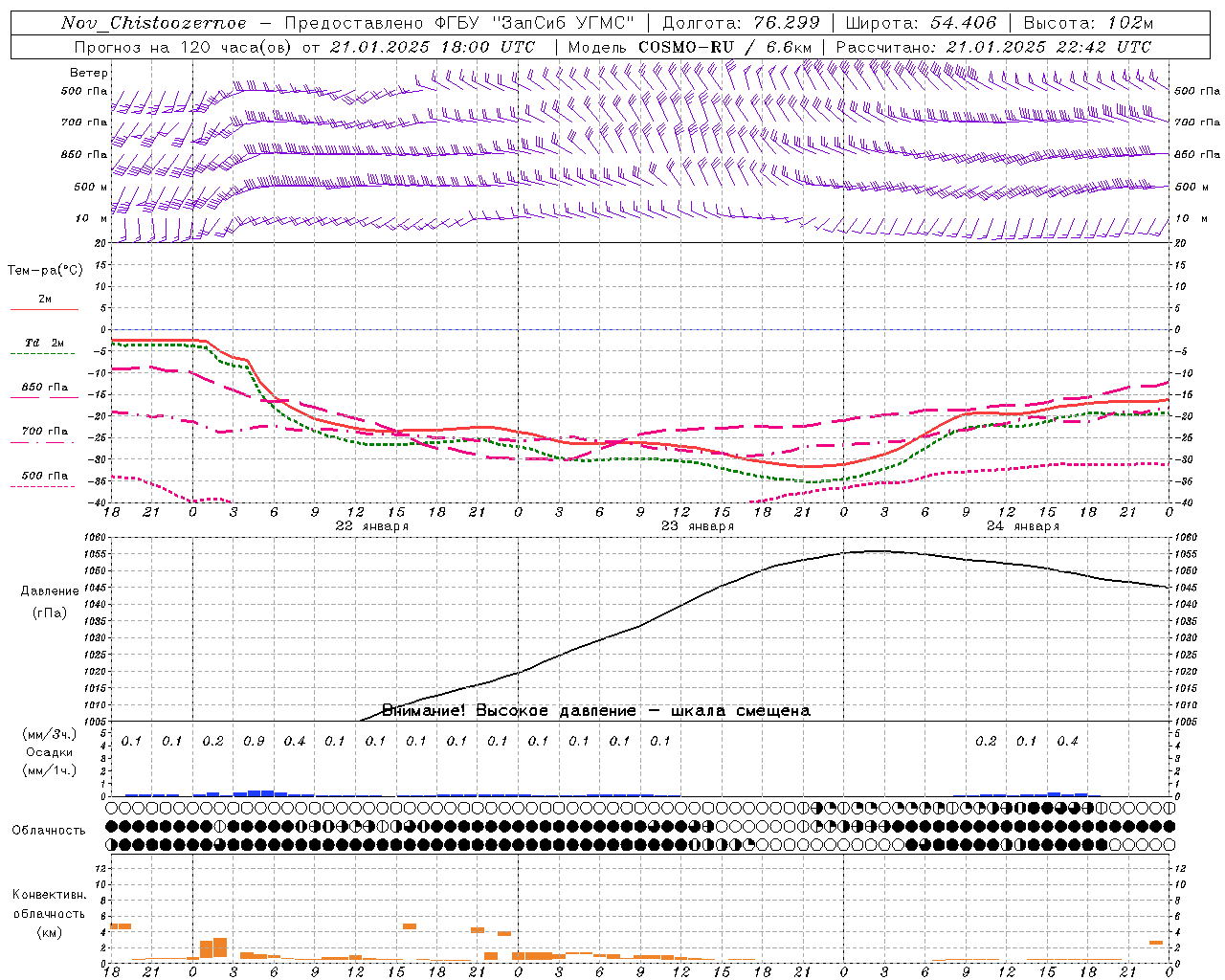Click the forecast start 21.01.2025 18:00 UTC
Screen dimensions: 1225x980
[x=433, y=47]
